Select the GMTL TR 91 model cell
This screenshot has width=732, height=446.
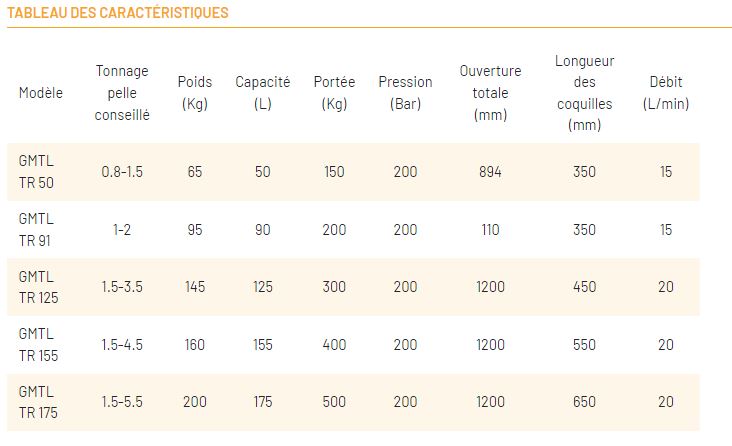(37, 229)
